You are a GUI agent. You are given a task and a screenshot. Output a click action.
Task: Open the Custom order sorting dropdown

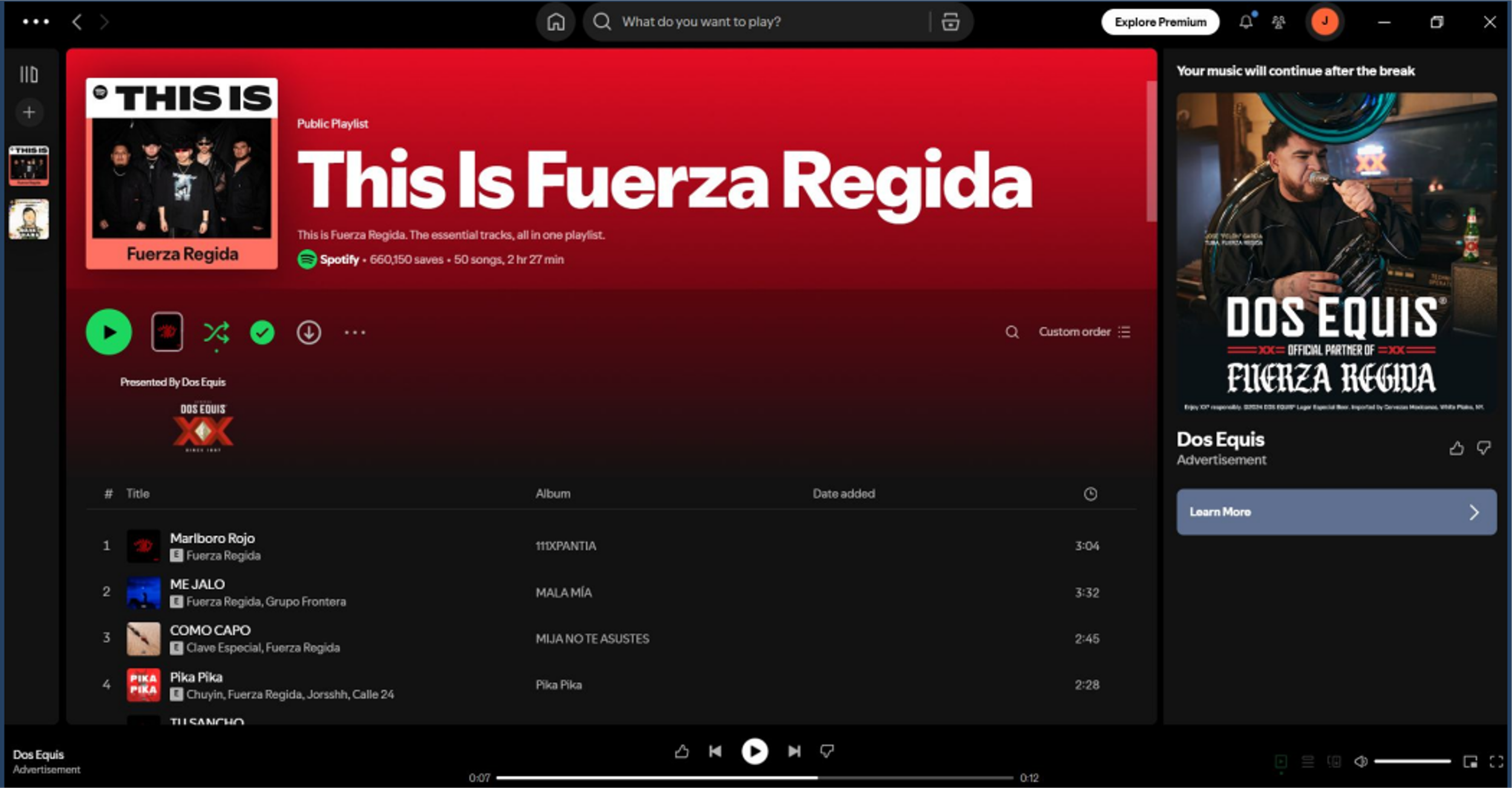click(x=1080, y=331)
